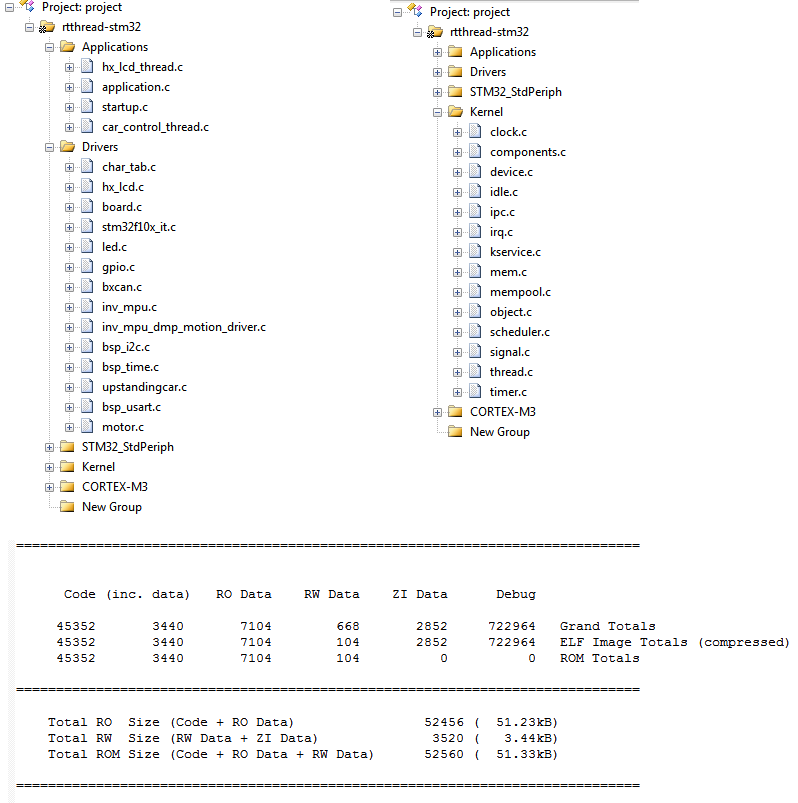Select object.c in Kernel group

[x=511, y=312]
